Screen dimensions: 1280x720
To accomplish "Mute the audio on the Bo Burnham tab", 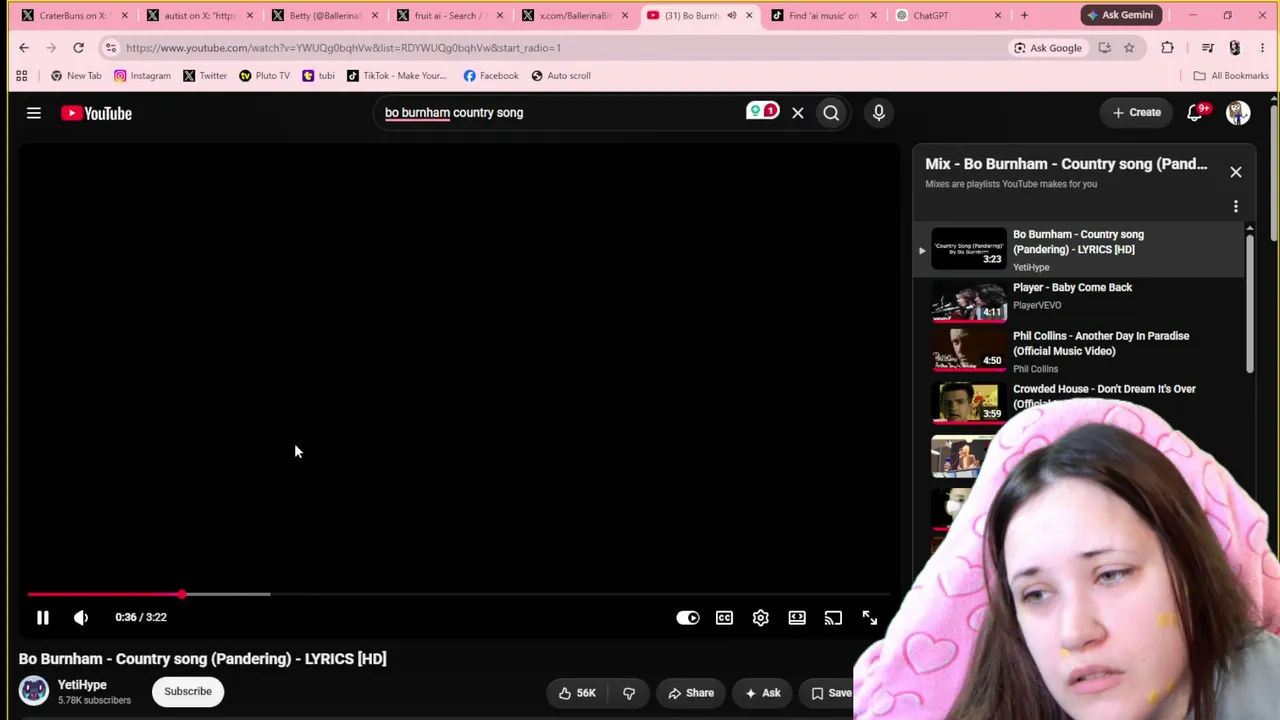I will coord(732,16).
